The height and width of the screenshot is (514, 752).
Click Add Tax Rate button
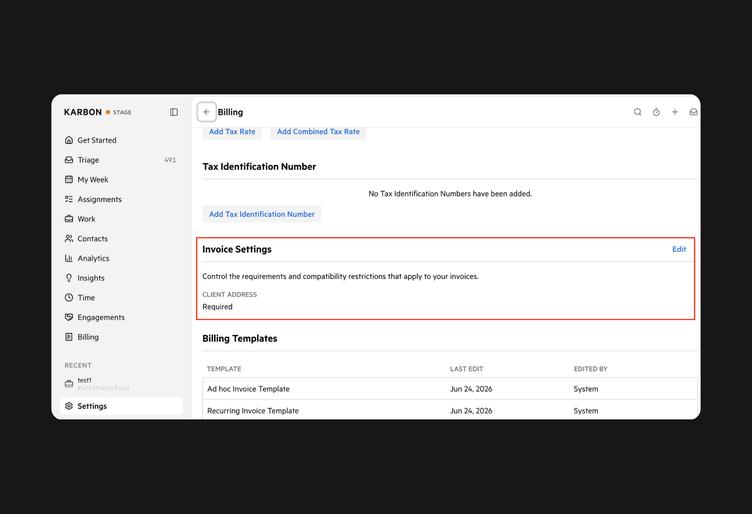[232, 132]
